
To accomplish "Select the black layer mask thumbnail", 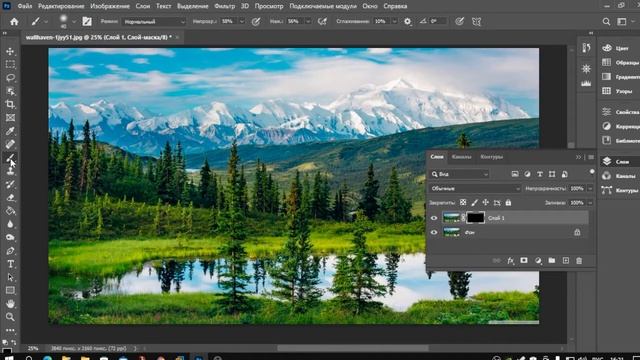I will pos(476,218).
